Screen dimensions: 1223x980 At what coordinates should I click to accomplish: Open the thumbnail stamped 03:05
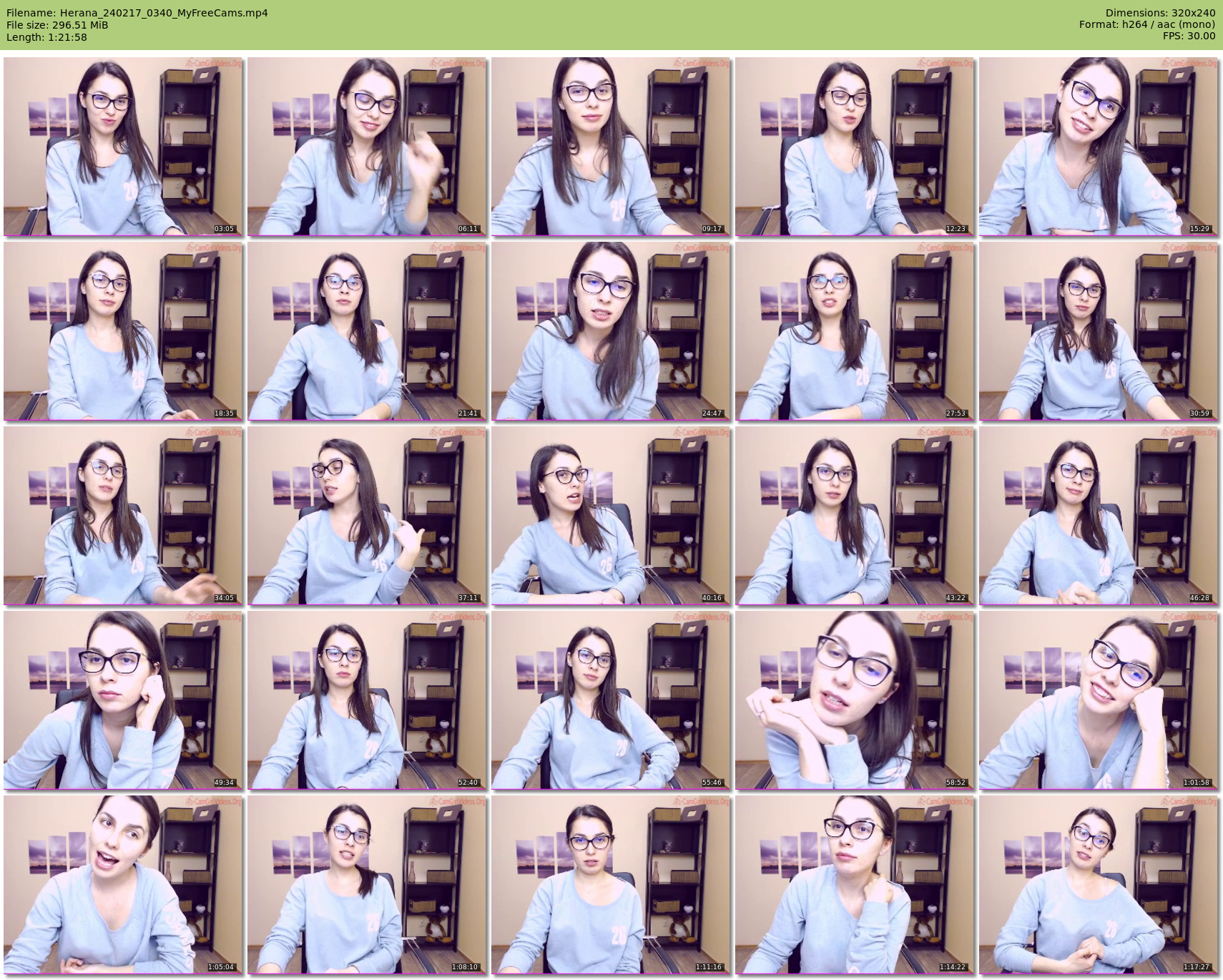[123, 147]
